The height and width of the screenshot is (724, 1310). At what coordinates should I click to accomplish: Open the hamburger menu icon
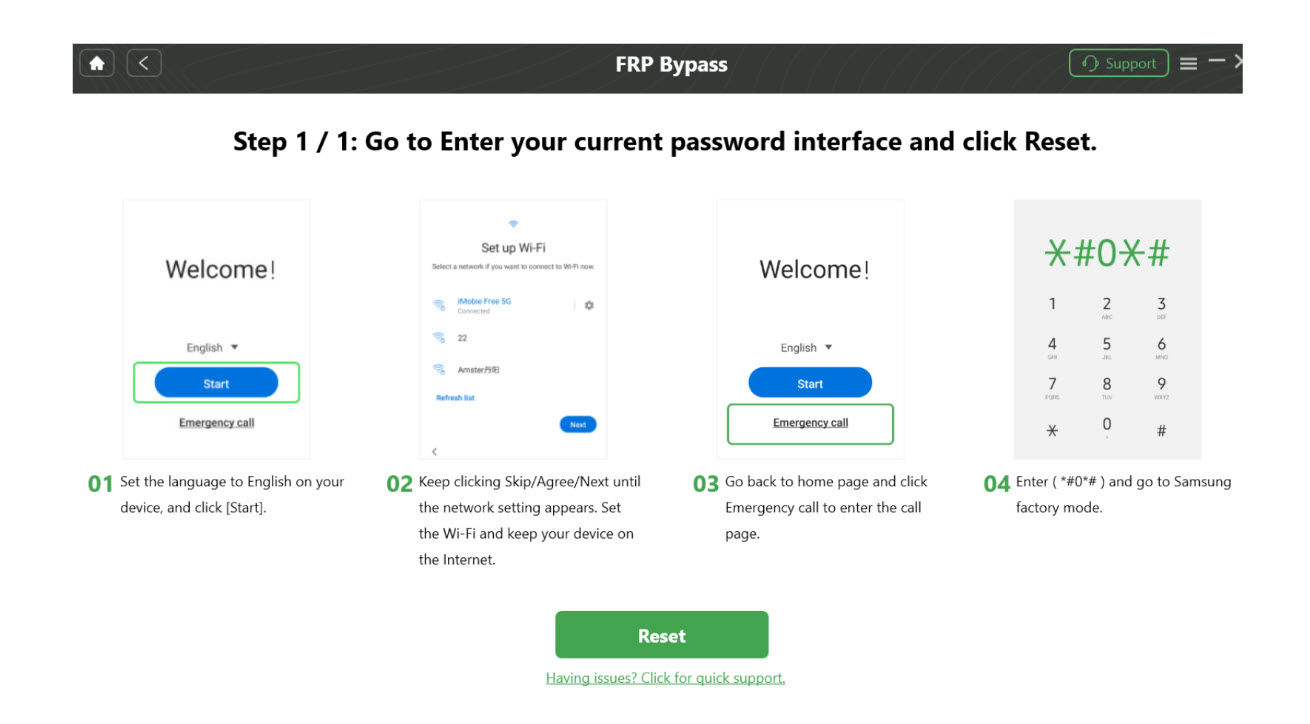[x=1188, y=64]
